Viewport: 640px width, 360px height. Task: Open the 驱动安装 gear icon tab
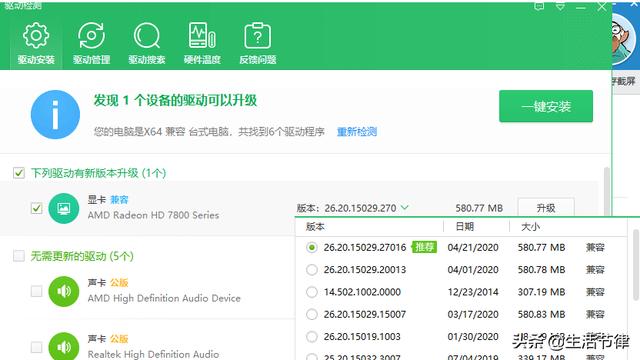36,43
